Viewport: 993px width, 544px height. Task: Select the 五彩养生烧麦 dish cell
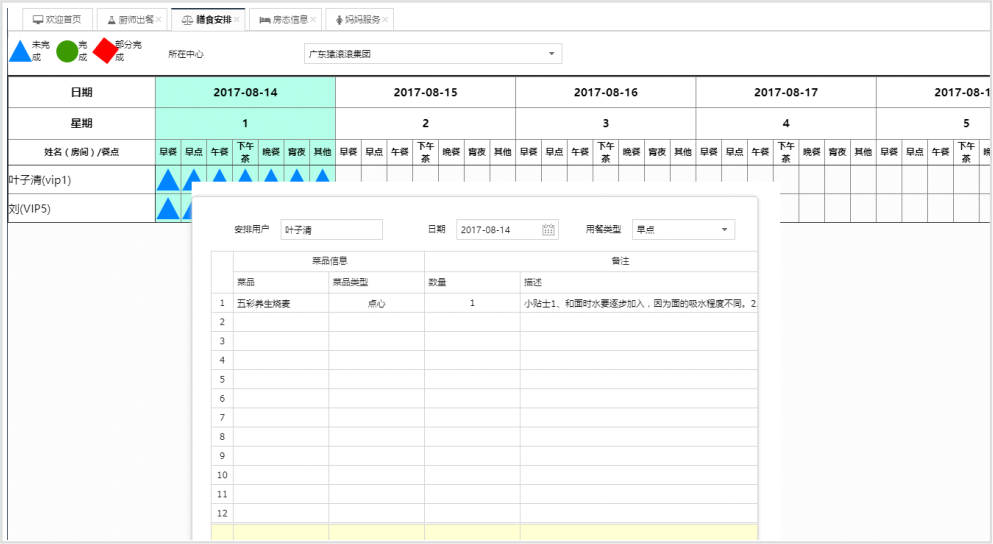point(280,302)
